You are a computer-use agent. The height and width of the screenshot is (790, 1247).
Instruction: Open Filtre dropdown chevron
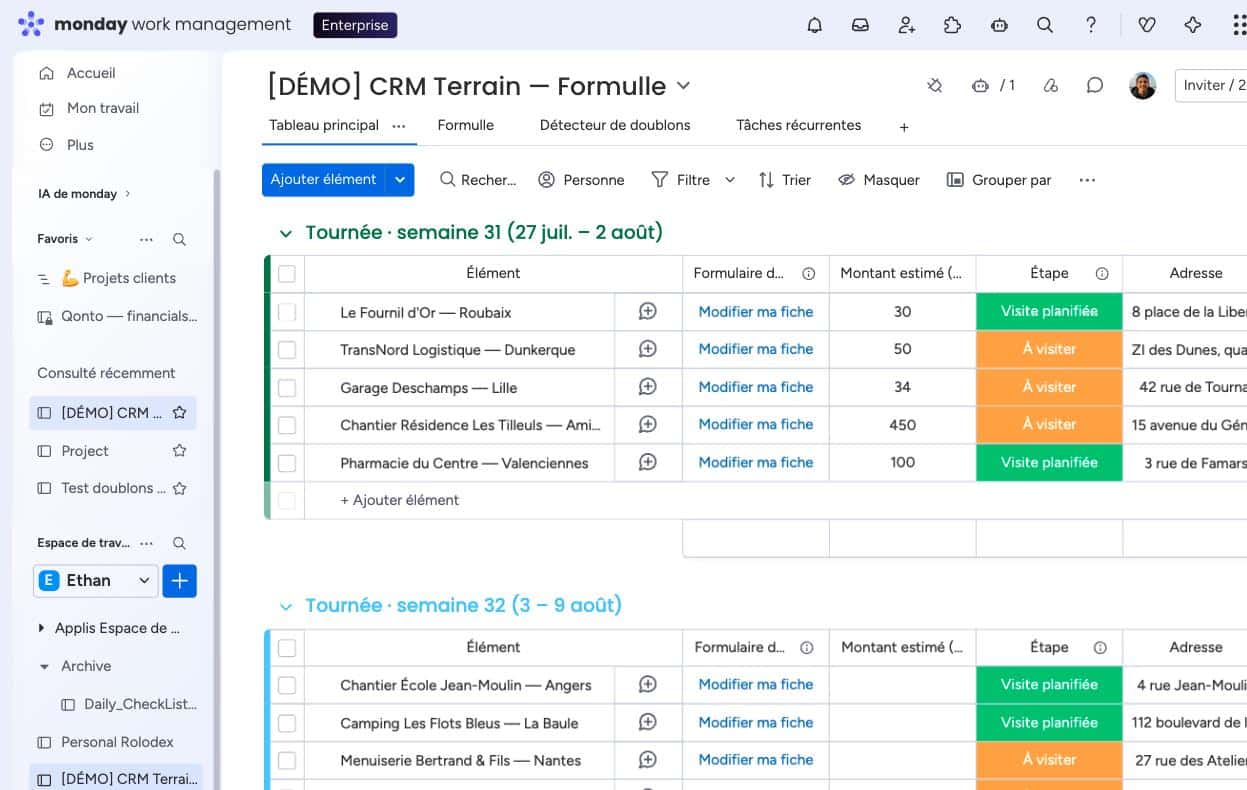point(730,180)
